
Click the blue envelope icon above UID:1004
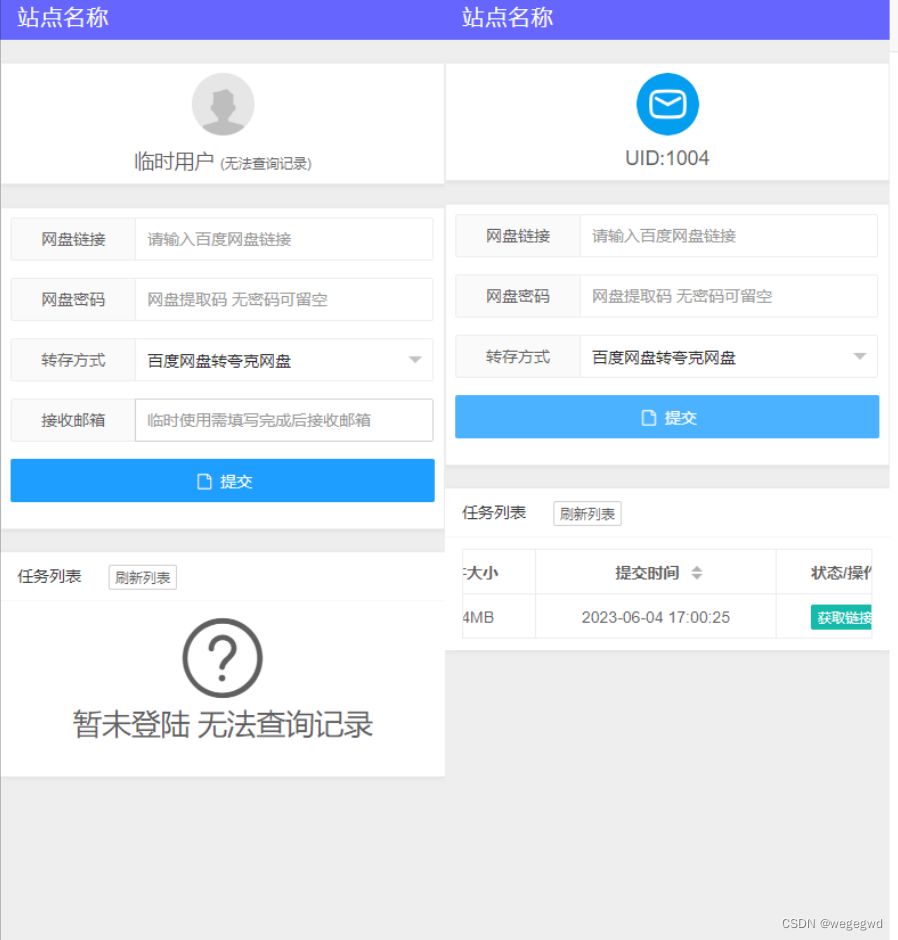pos(667,103)
